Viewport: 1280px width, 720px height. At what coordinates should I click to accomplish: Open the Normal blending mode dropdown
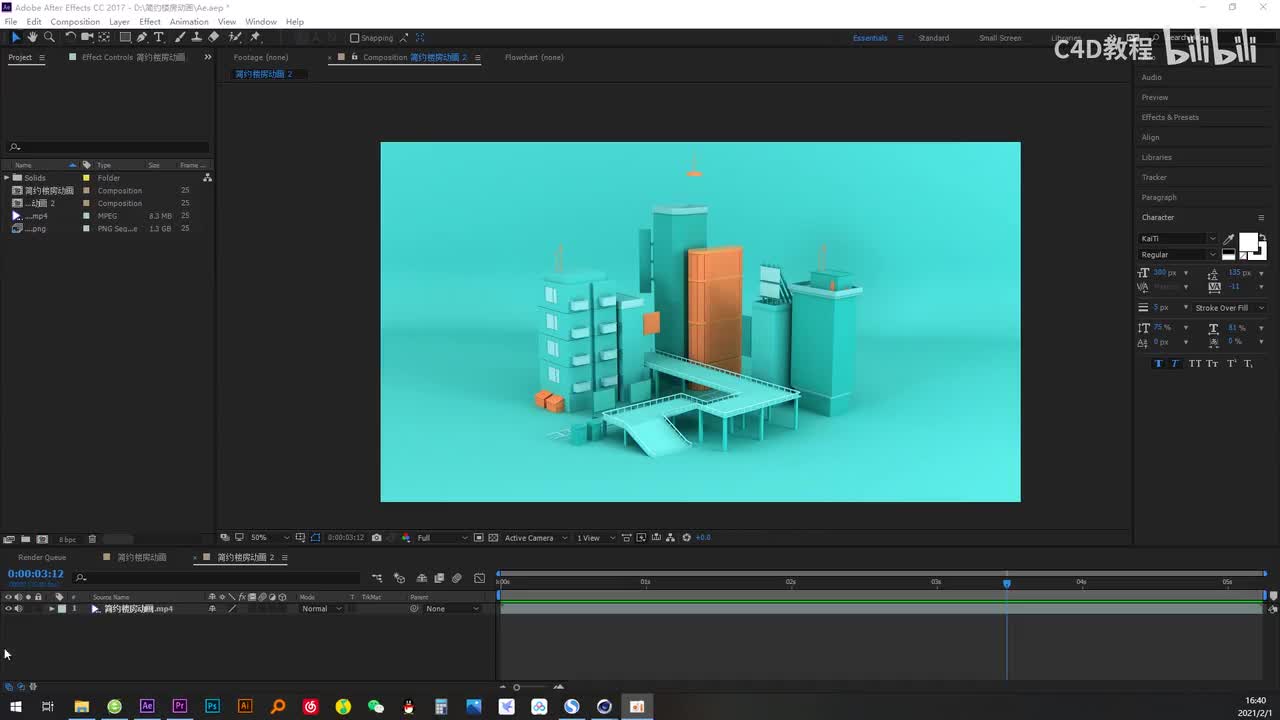(x=321, y=609)
